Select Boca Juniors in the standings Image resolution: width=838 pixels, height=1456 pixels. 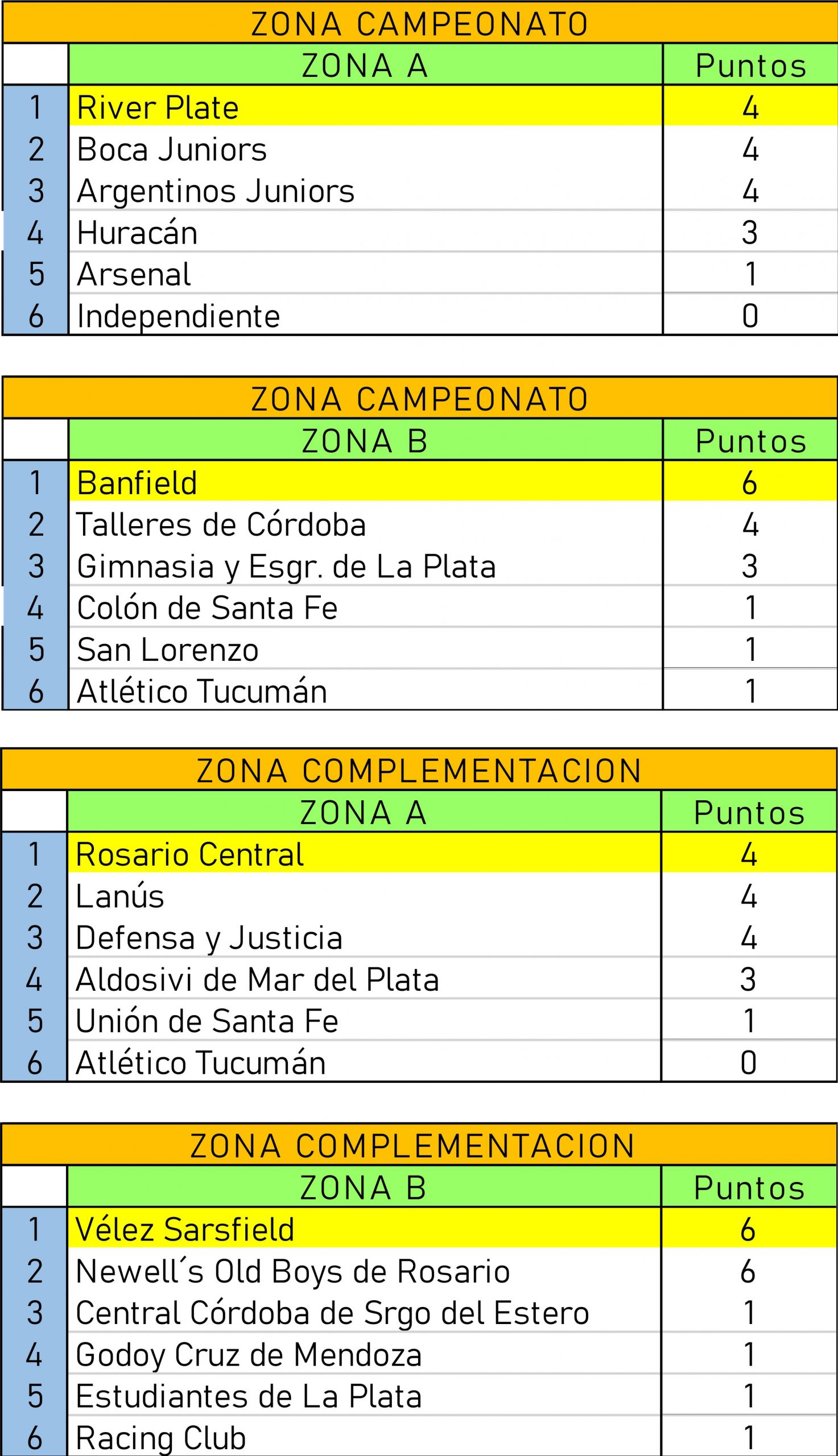click(x=171, y=150)
